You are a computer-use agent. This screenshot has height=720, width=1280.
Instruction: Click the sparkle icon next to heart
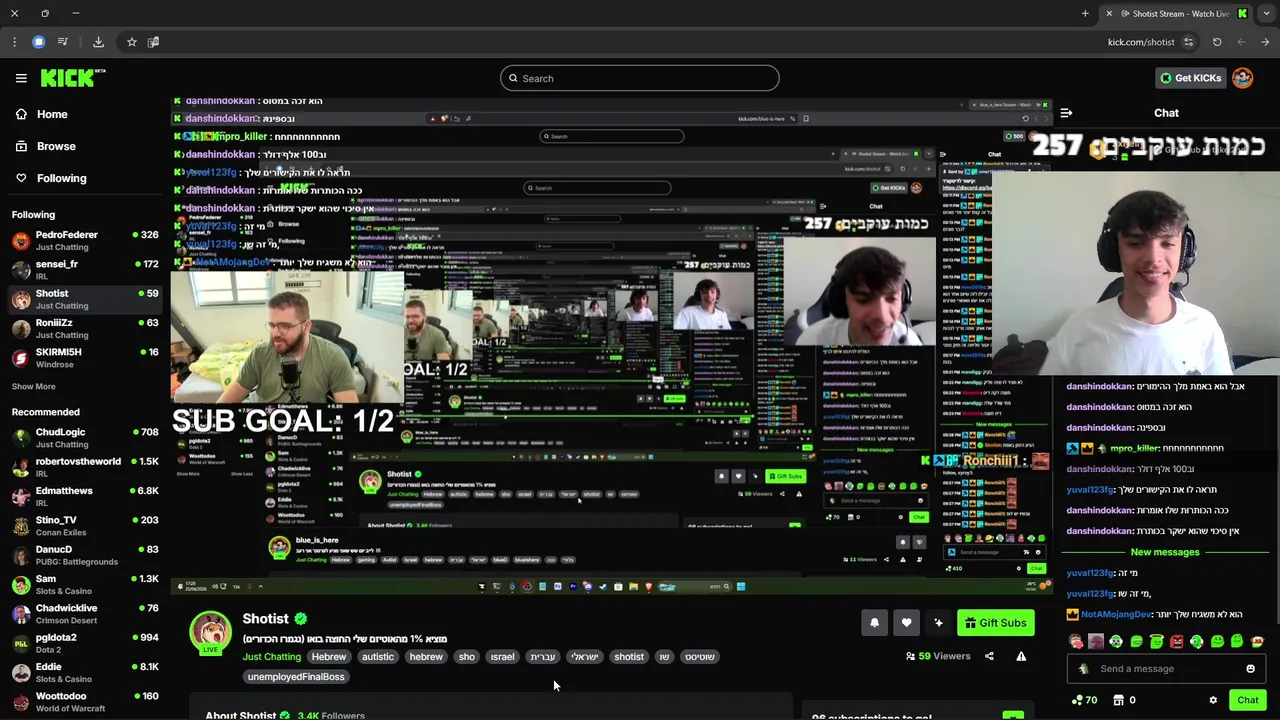click(x=938, y=623)
